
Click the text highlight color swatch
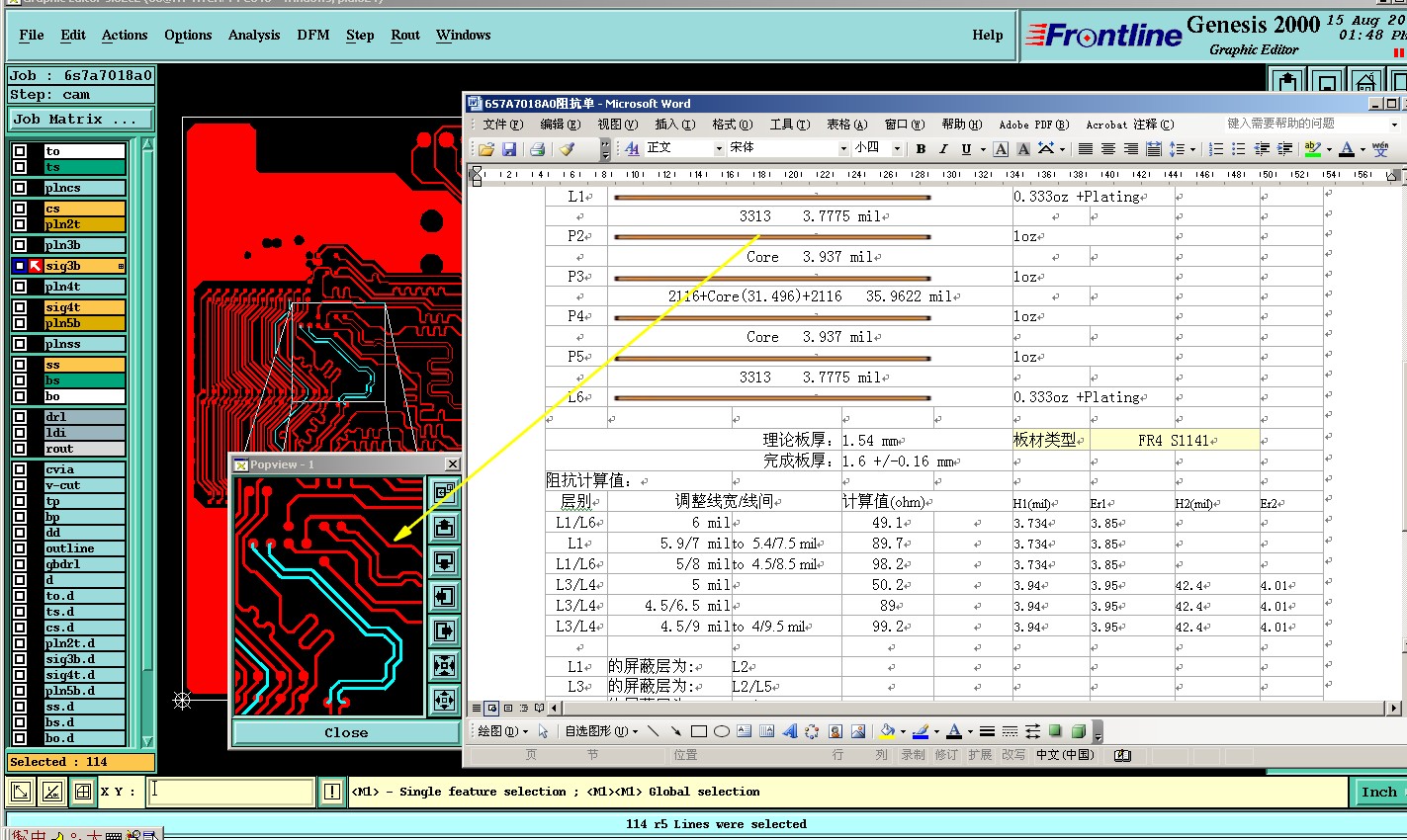(x=1313, y=149)
